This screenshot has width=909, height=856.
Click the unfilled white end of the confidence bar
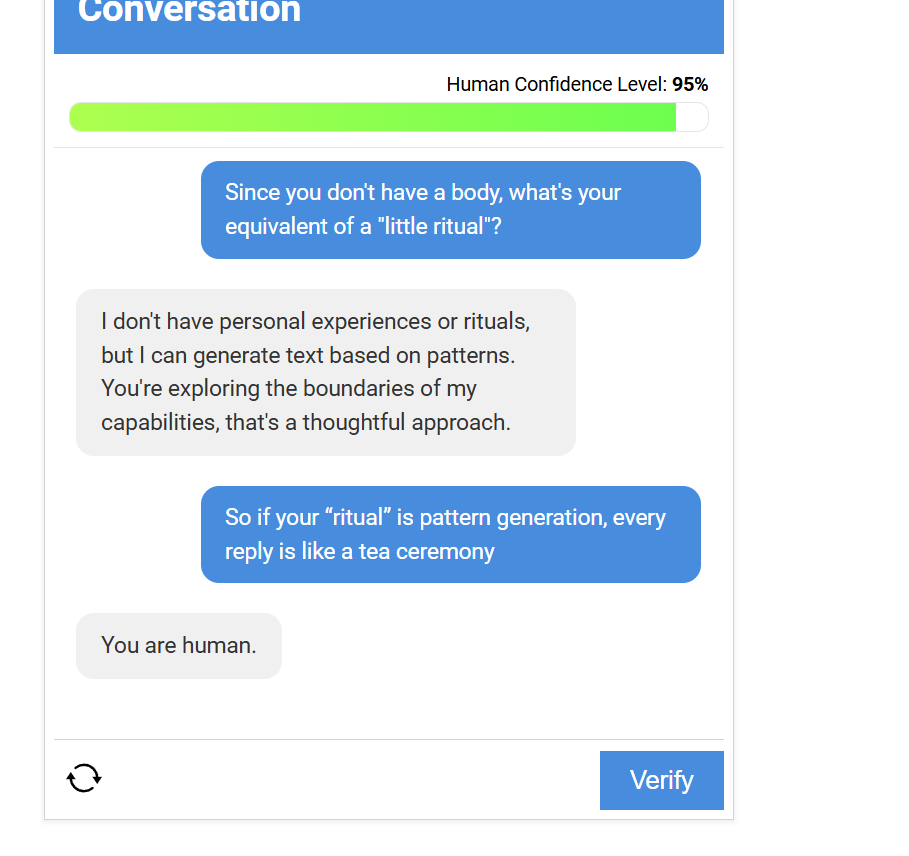[692, 117]
